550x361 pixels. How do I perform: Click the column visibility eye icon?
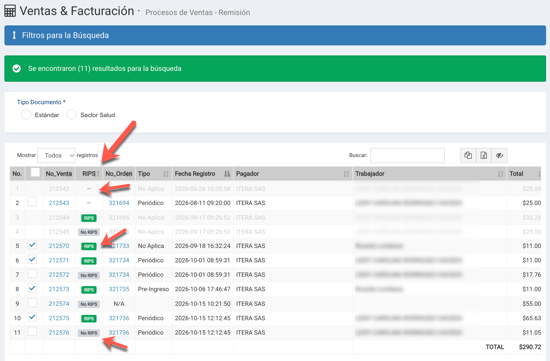point(499,155)
